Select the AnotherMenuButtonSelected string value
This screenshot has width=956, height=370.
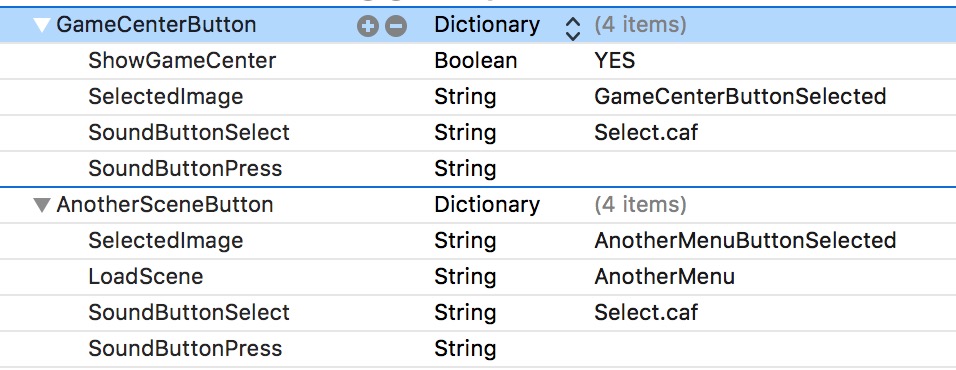pyautogui.click(x=745, y=241)
